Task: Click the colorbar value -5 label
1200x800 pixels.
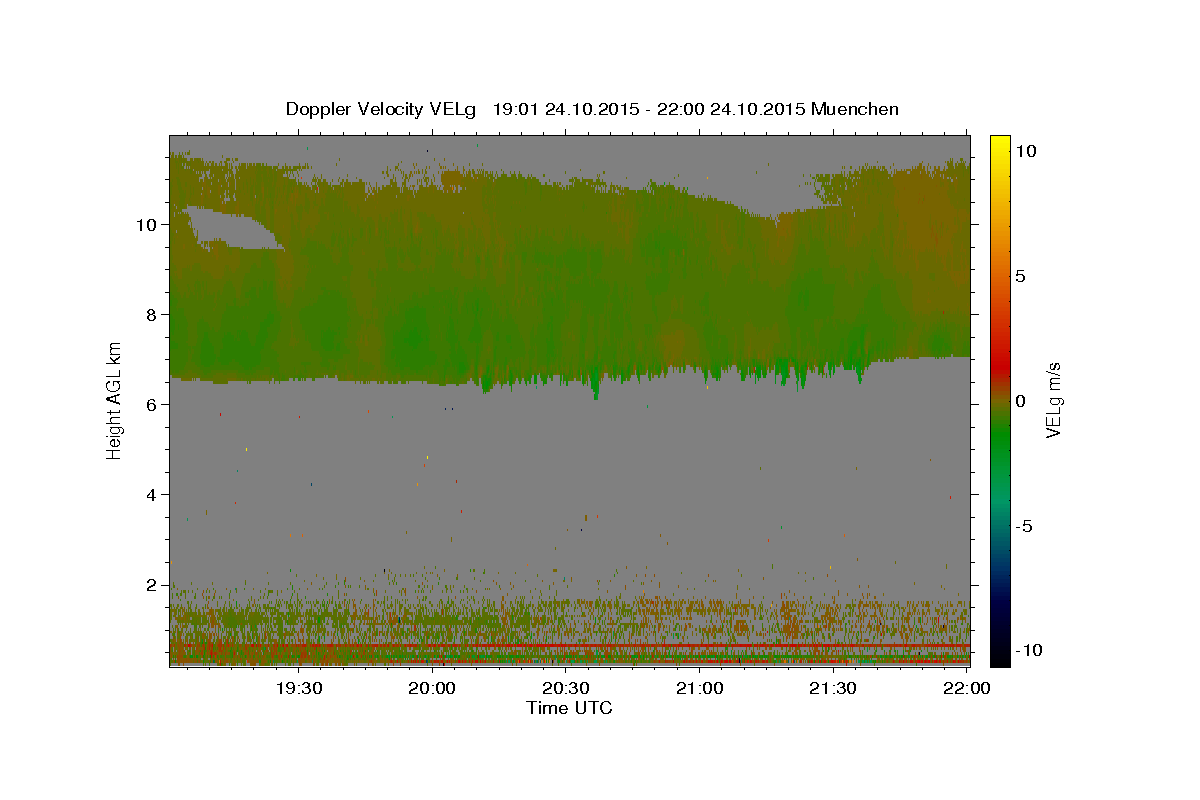Action: [x=1024, y=526]
